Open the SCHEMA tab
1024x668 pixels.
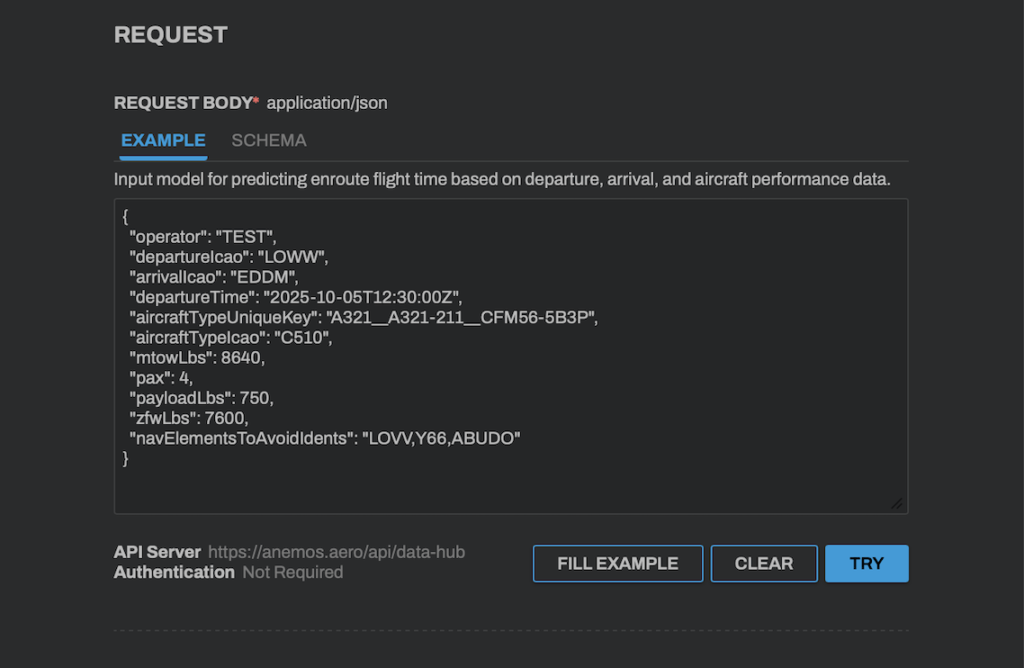(269, 141)
